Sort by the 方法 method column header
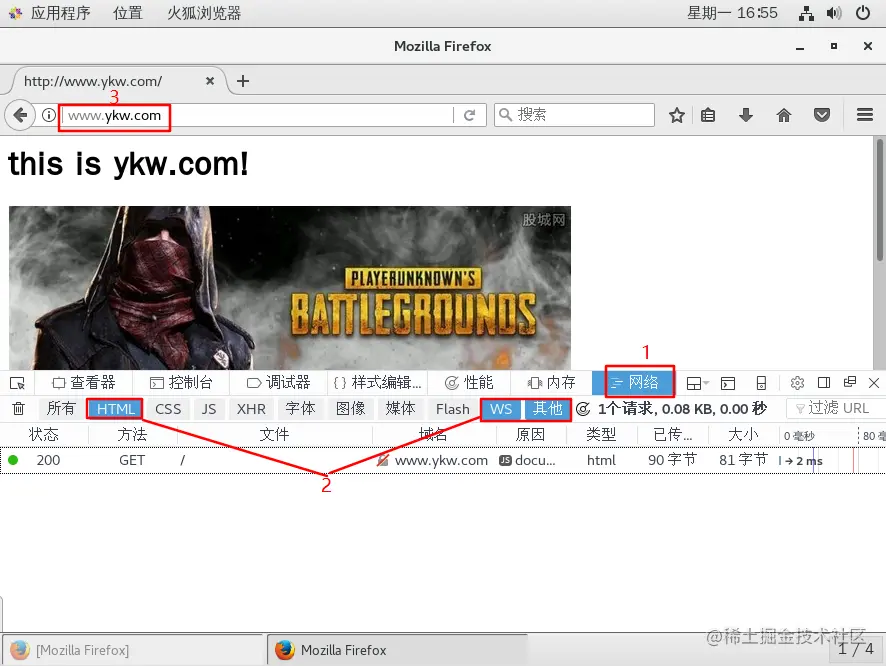 [132, 434]
